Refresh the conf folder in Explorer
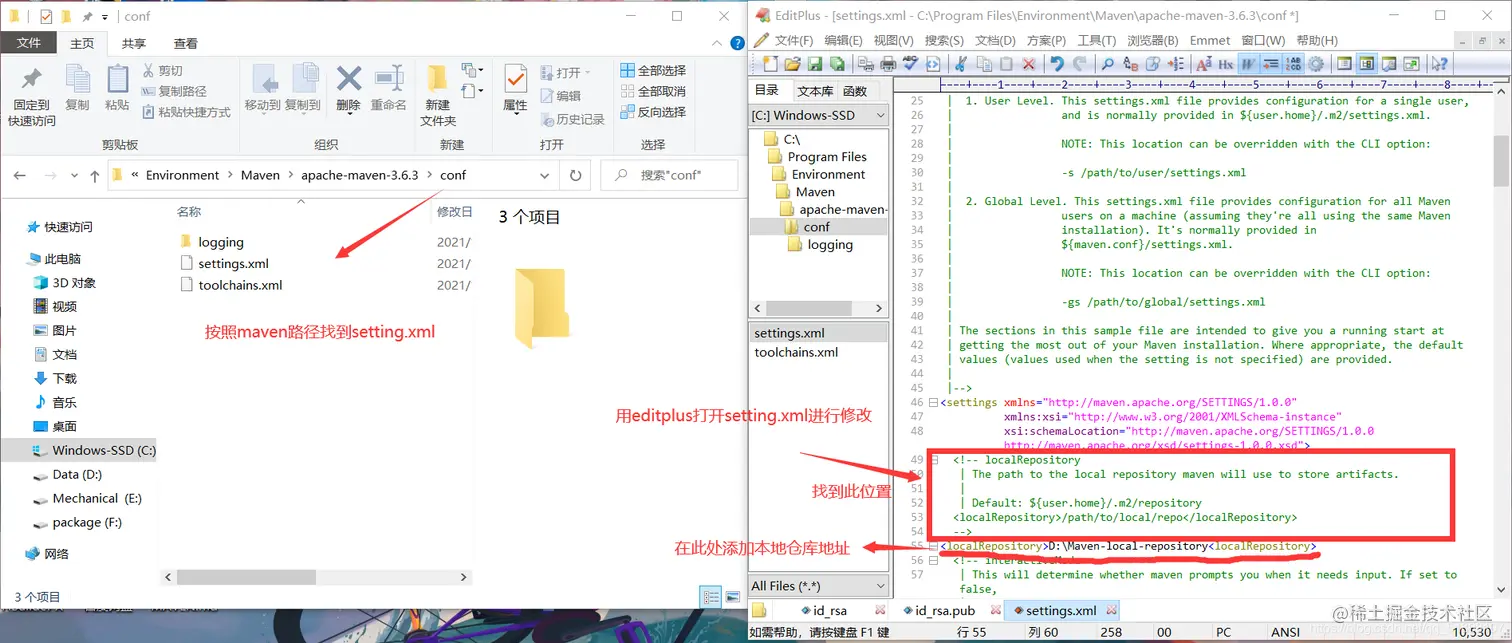The width and height of the screenshot is (1512, 643). (x=576, y=175)
